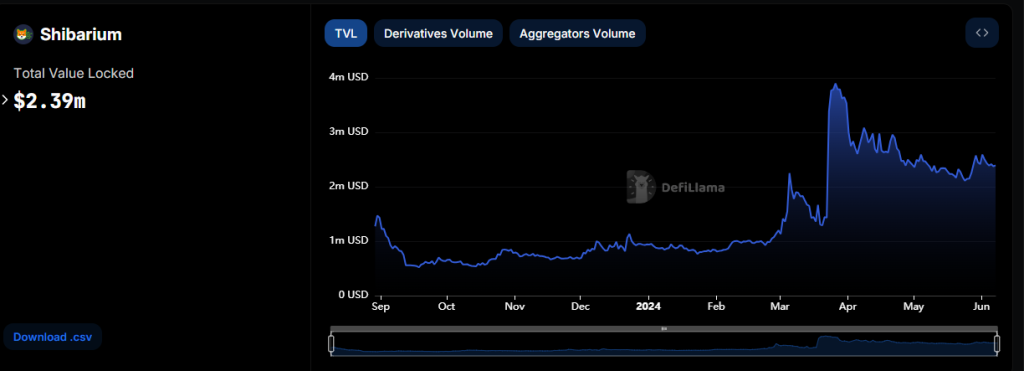Expand the TVL breakdown chevron beside $2.39m
The width and height of the screenshot is (1024, 371).
point(5,101)
